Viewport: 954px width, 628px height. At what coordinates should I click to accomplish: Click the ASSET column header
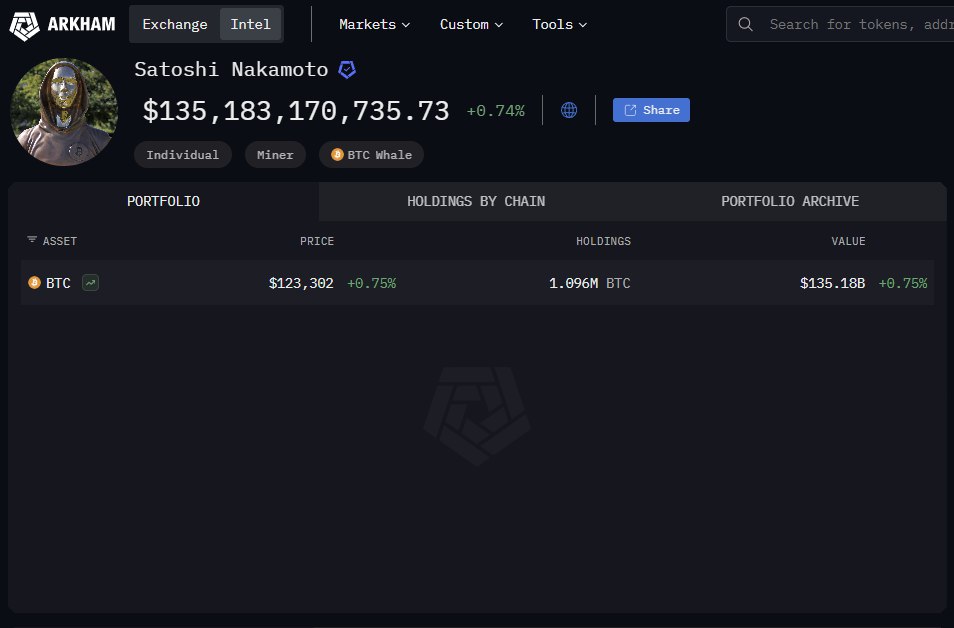coord(60,241)
